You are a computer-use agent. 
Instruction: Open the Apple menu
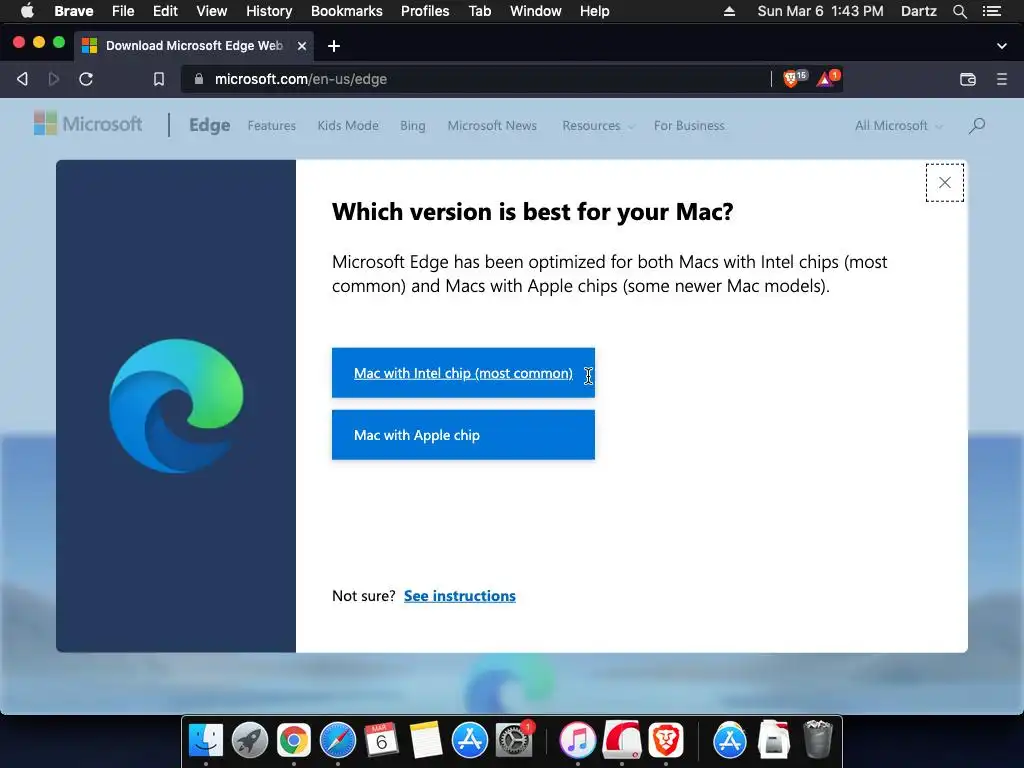click(27, 11)
